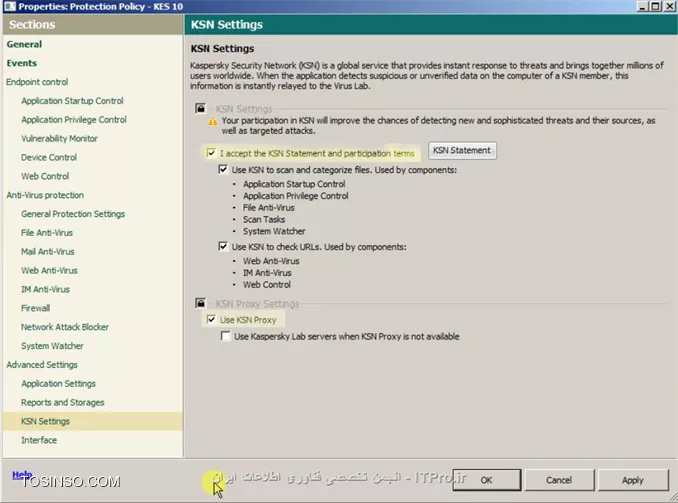Image resolution: width=678 pixels, height=503 pixels.
Task: Click 'IM Anti-Virus' bullet under check URLs
Action: pyautogui.click(x=267, y=273)
